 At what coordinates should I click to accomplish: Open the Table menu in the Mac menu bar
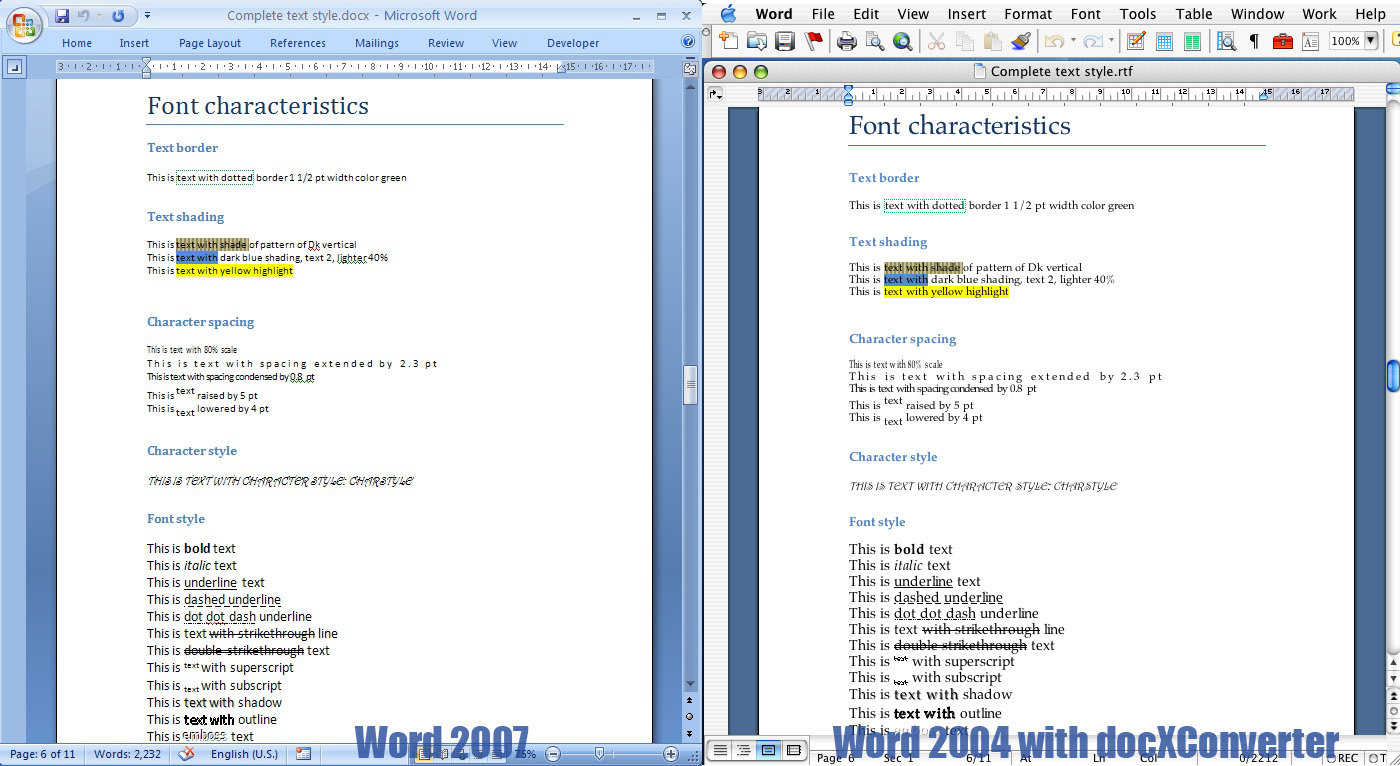[1193, 14]
